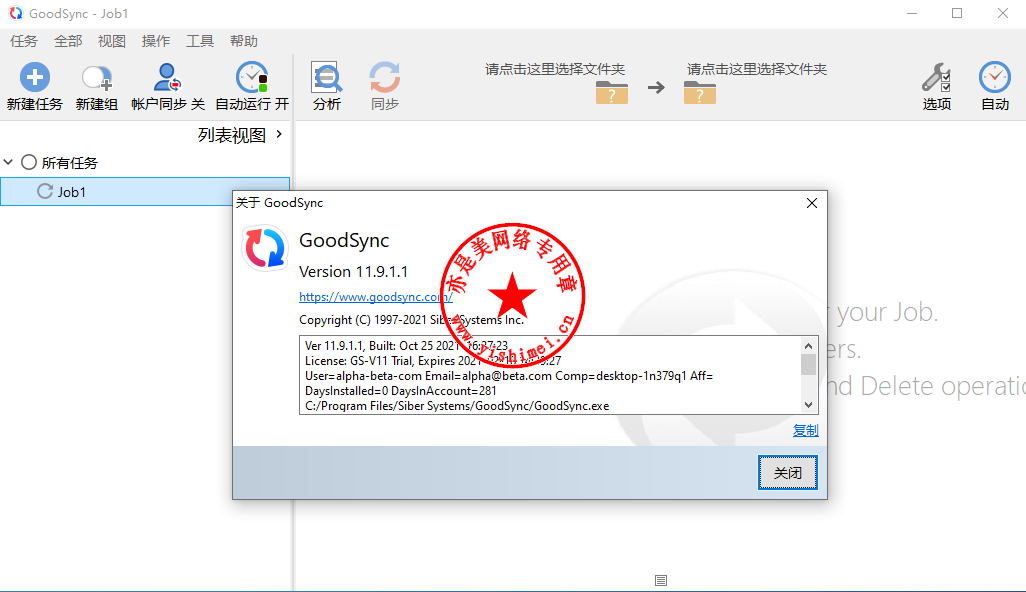
Task: Click the 'Ver 11.9.1.1, Built' line
Action: pos(406,345)
